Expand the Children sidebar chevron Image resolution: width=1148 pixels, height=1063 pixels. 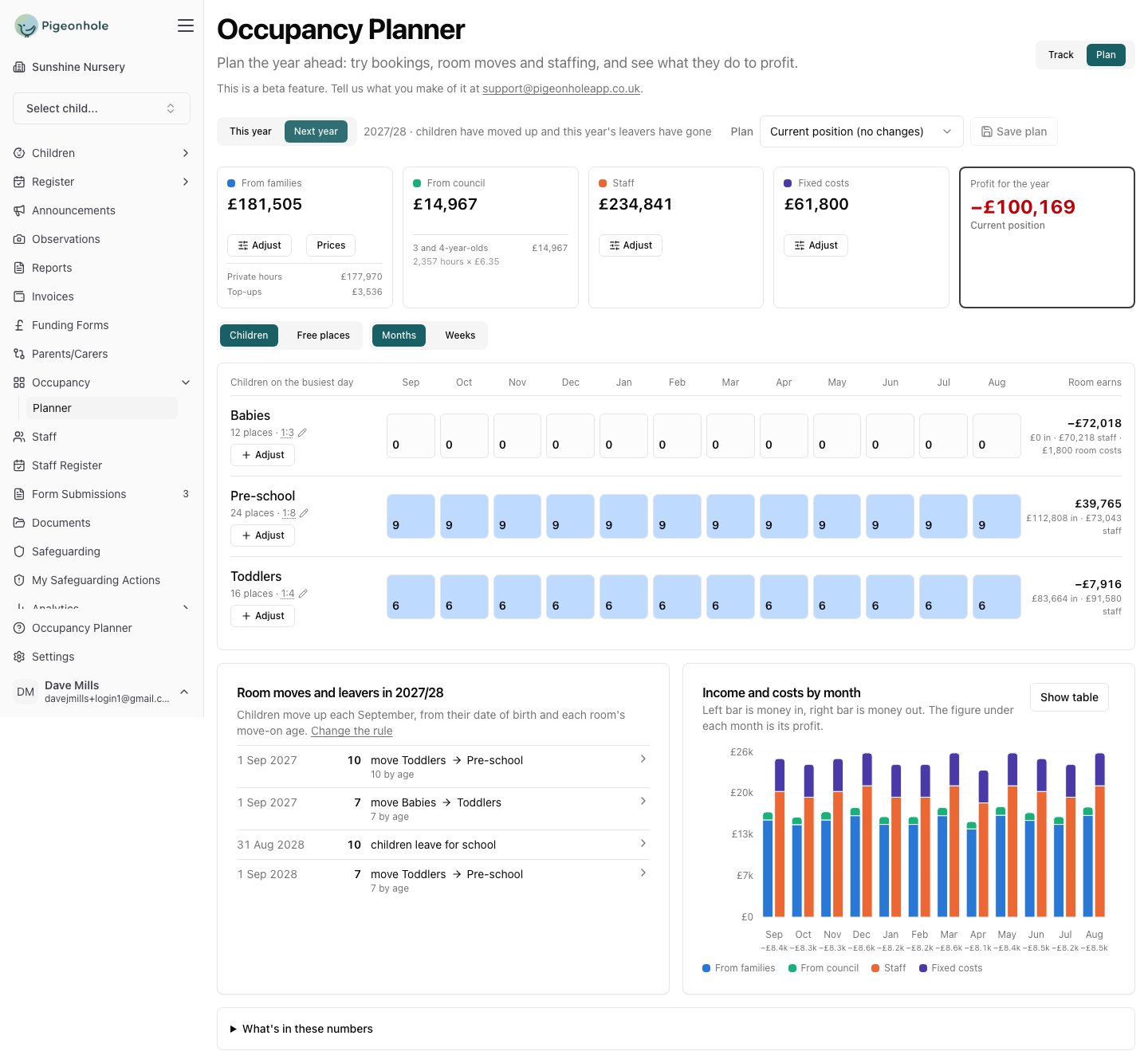(x=186, y=153)
